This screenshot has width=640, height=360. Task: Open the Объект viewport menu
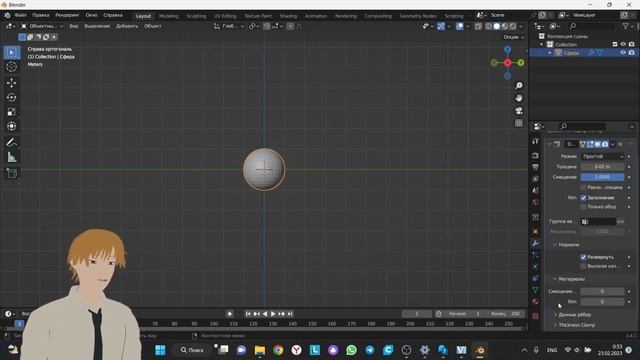[x=153, y=26]
